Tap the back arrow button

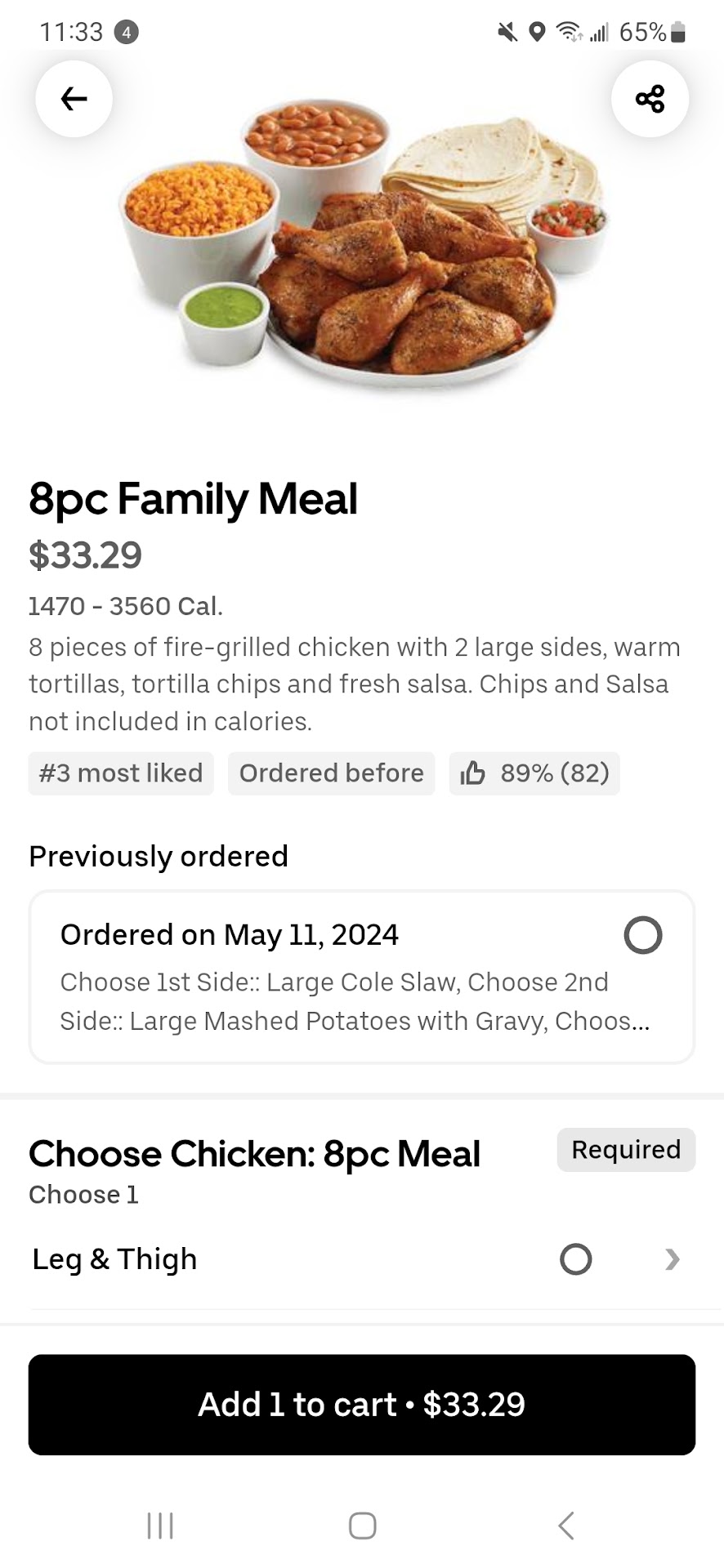[74, 99]
